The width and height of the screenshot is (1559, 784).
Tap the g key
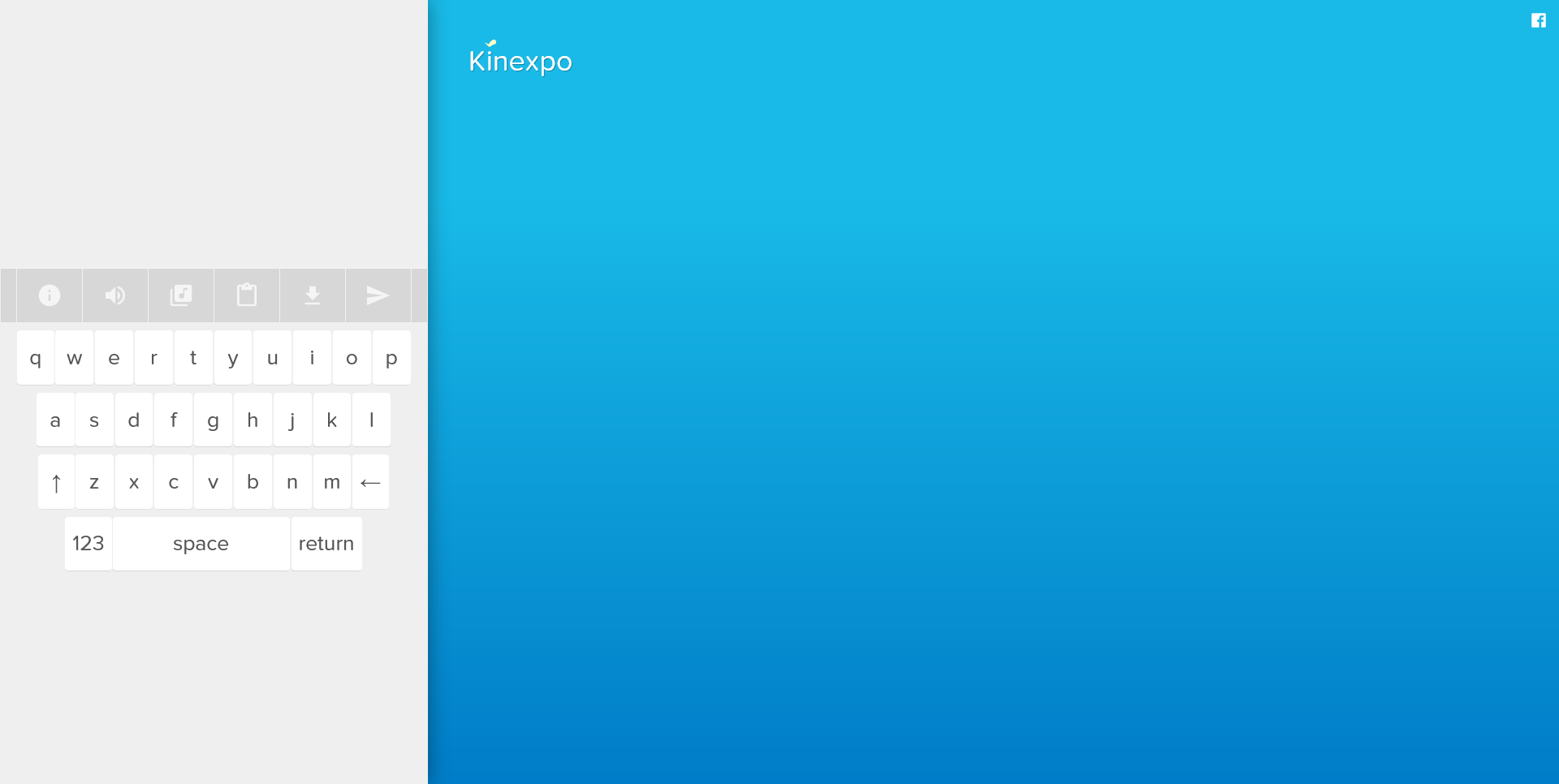coord(214,420)
